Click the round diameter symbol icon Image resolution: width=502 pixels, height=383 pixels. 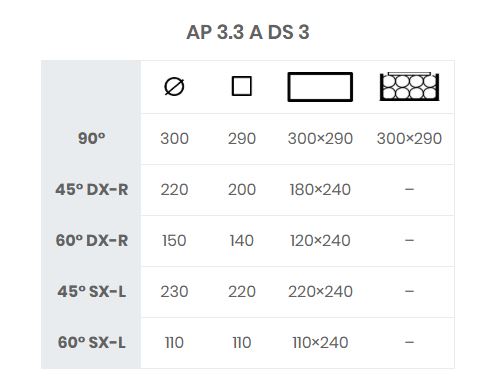coord(174,87)
